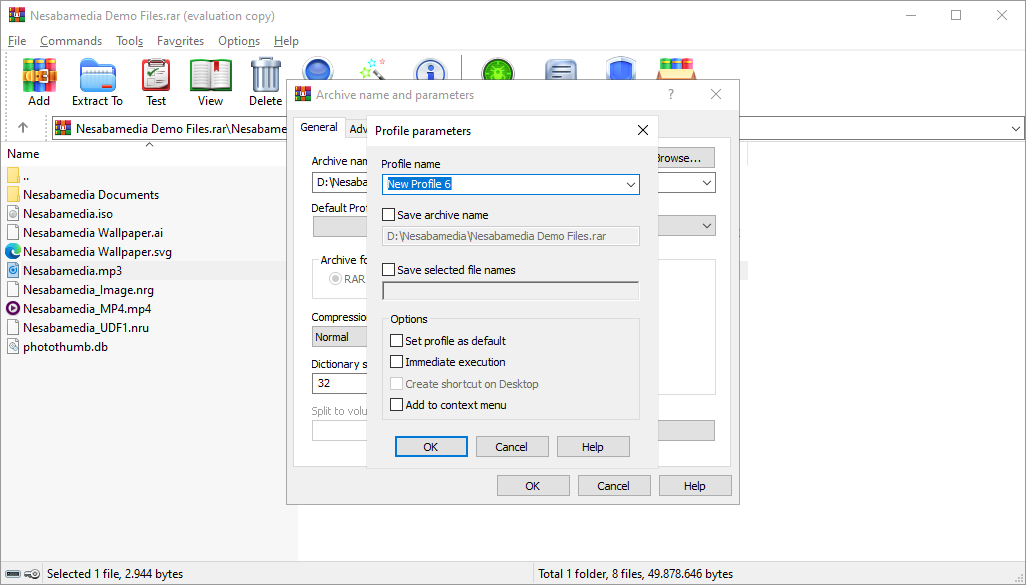Open the address bar path dropdown
Image resolution: width=1026 pixels, height=585 pixels.
coord(1015,128)
